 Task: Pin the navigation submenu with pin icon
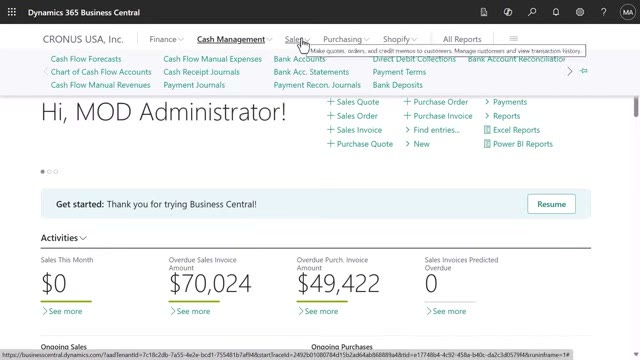[584, 71]
